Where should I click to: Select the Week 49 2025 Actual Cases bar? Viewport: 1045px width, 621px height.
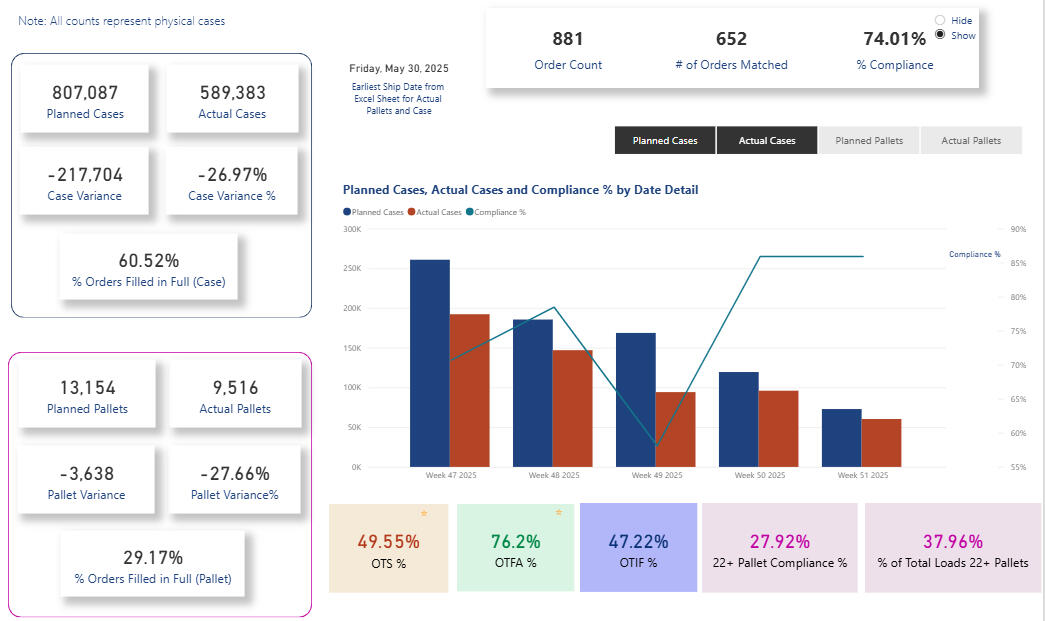(675, 429)
